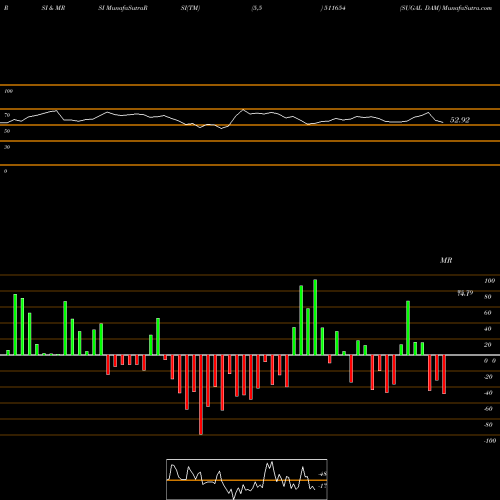Viewport: 500px width, 500px height.
Task: Click the RSI panel 0 axis label
Action: coord(5,171)
